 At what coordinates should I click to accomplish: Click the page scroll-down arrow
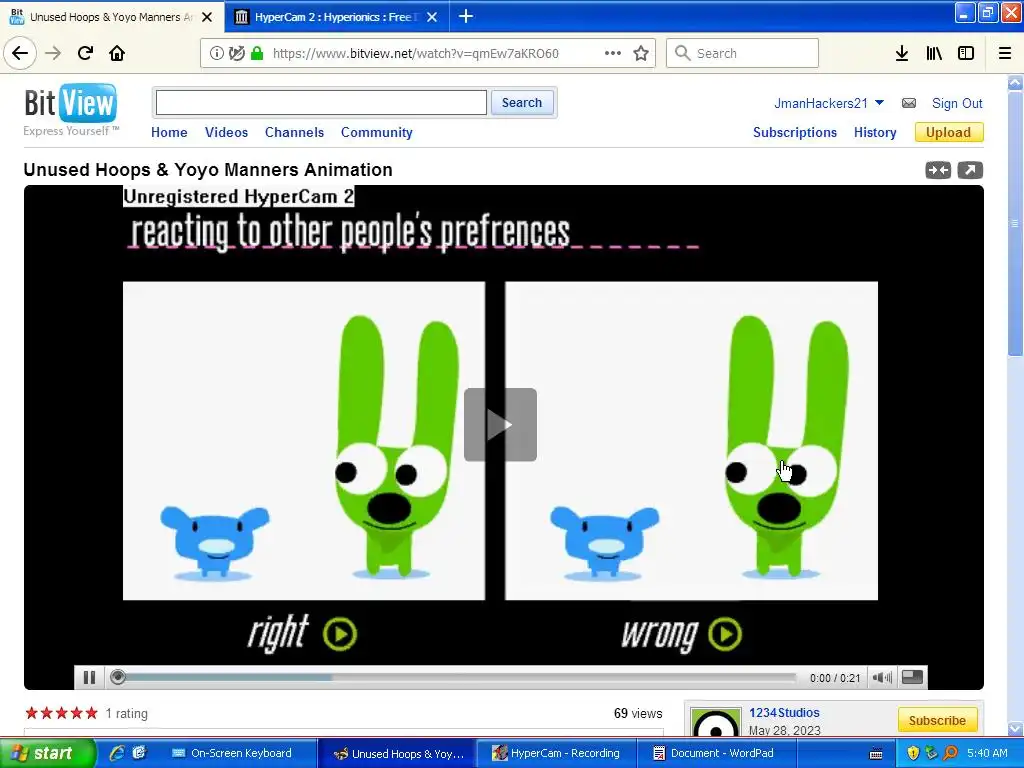1015,728
